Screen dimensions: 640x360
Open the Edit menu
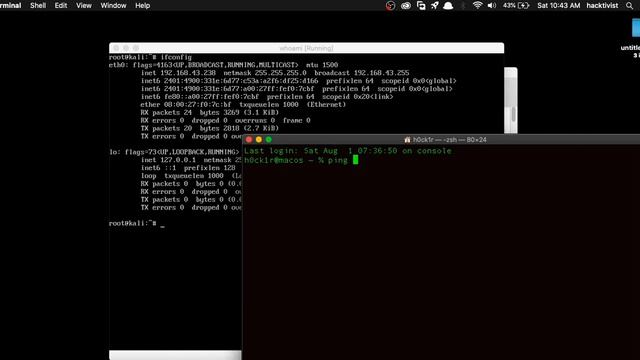[x=61, y=6]
